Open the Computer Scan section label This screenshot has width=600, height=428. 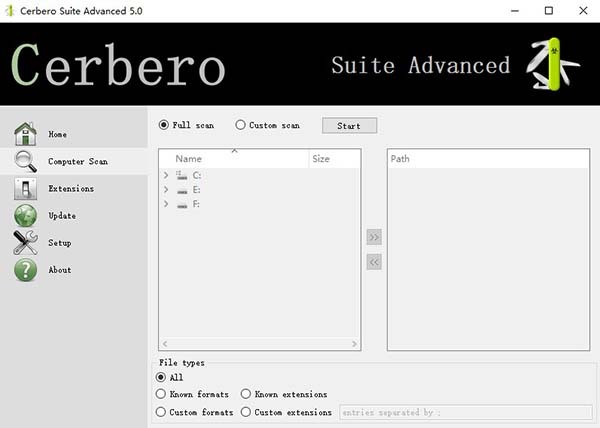pyautogui.click(x=78, y=161)
